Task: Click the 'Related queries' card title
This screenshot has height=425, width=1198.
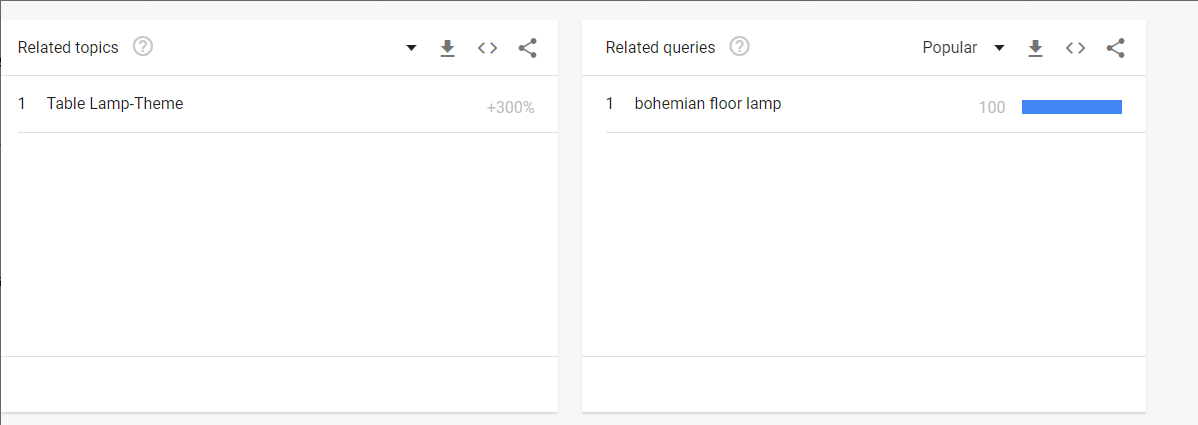Action: [661, 48]
